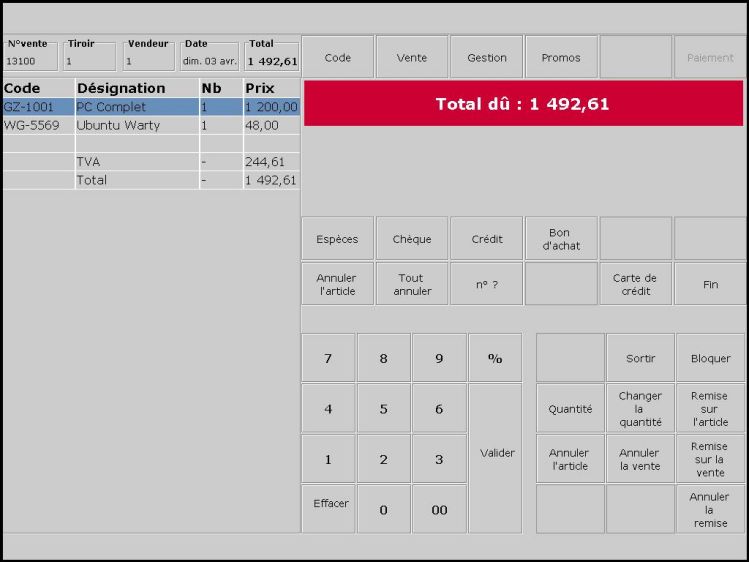Lock the register with Bloquer
The height and width of the screenshot is (562, 749).
point(710,358)
